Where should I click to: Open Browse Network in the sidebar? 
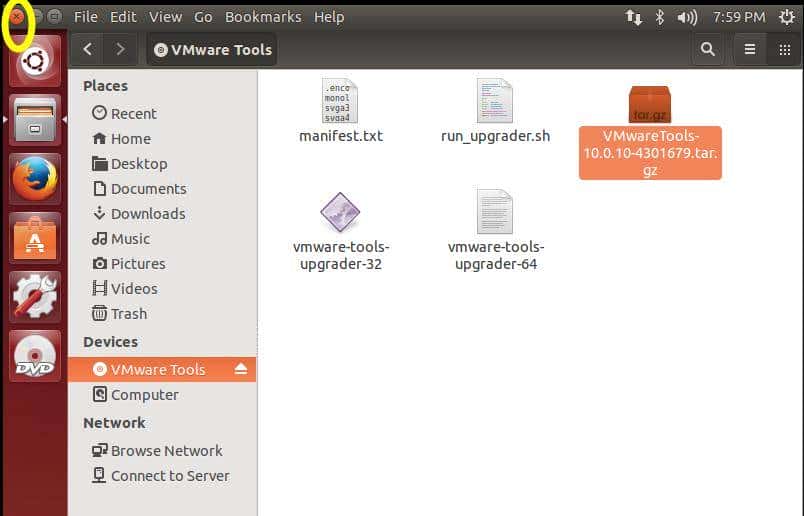click(162, 450)
